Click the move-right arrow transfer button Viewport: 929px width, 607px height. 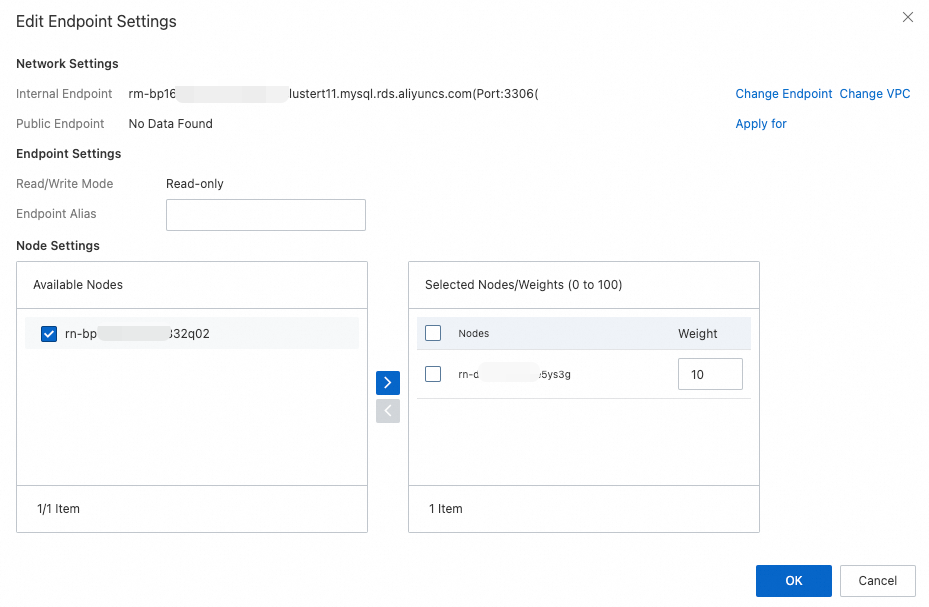(x=388, y=383)
